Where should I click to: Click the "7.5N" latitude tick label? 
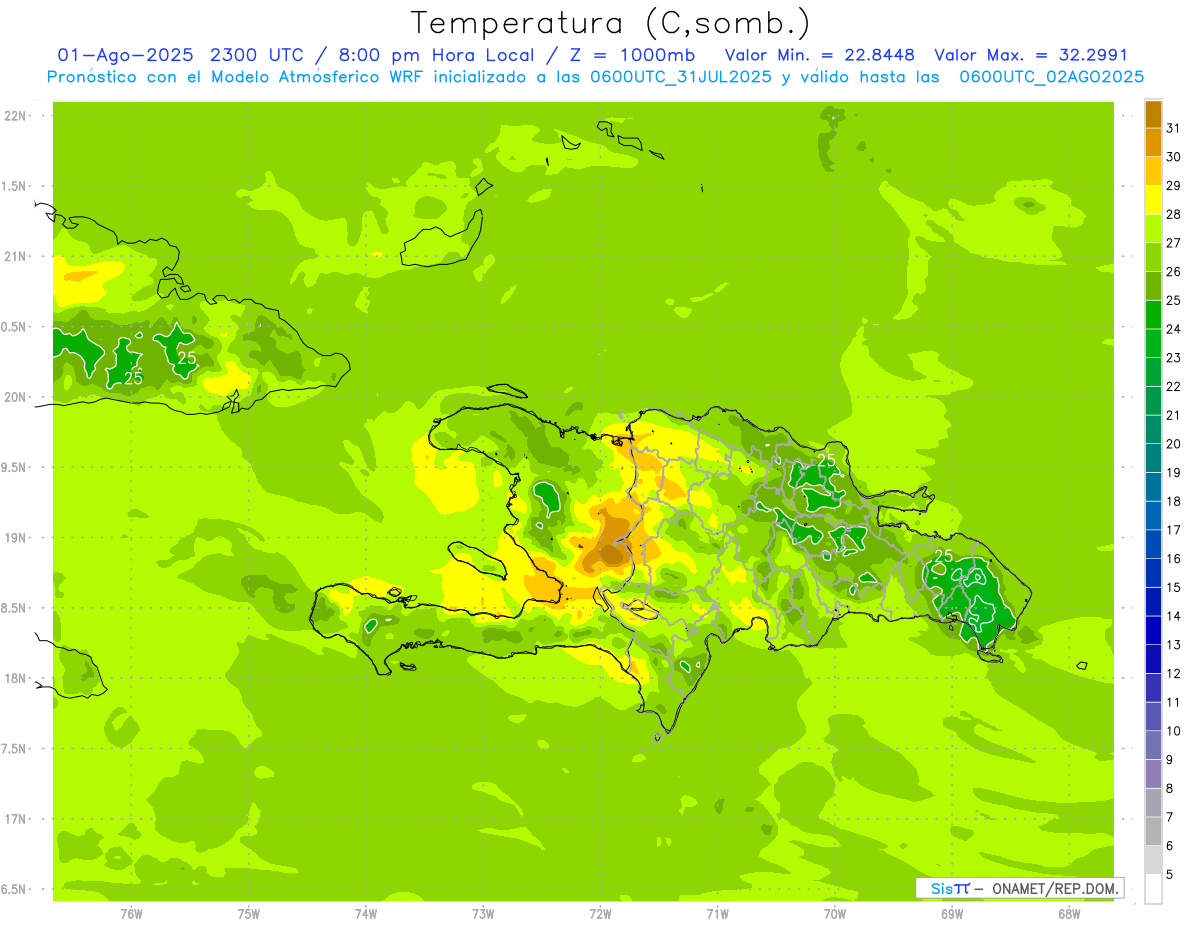coord(14,748)
